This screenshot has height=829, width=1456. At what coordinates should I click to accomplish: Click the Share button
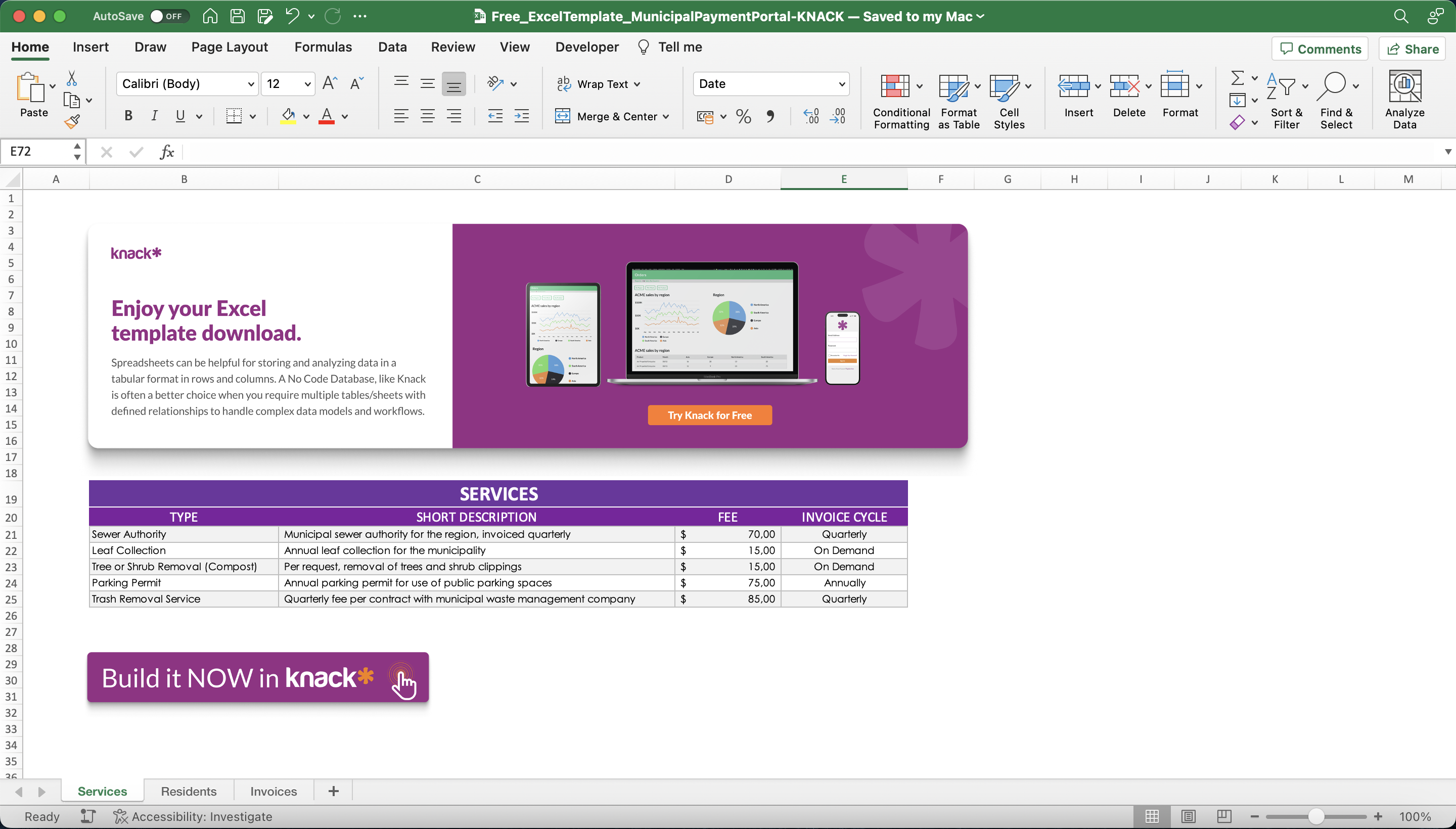point(1412,49)
